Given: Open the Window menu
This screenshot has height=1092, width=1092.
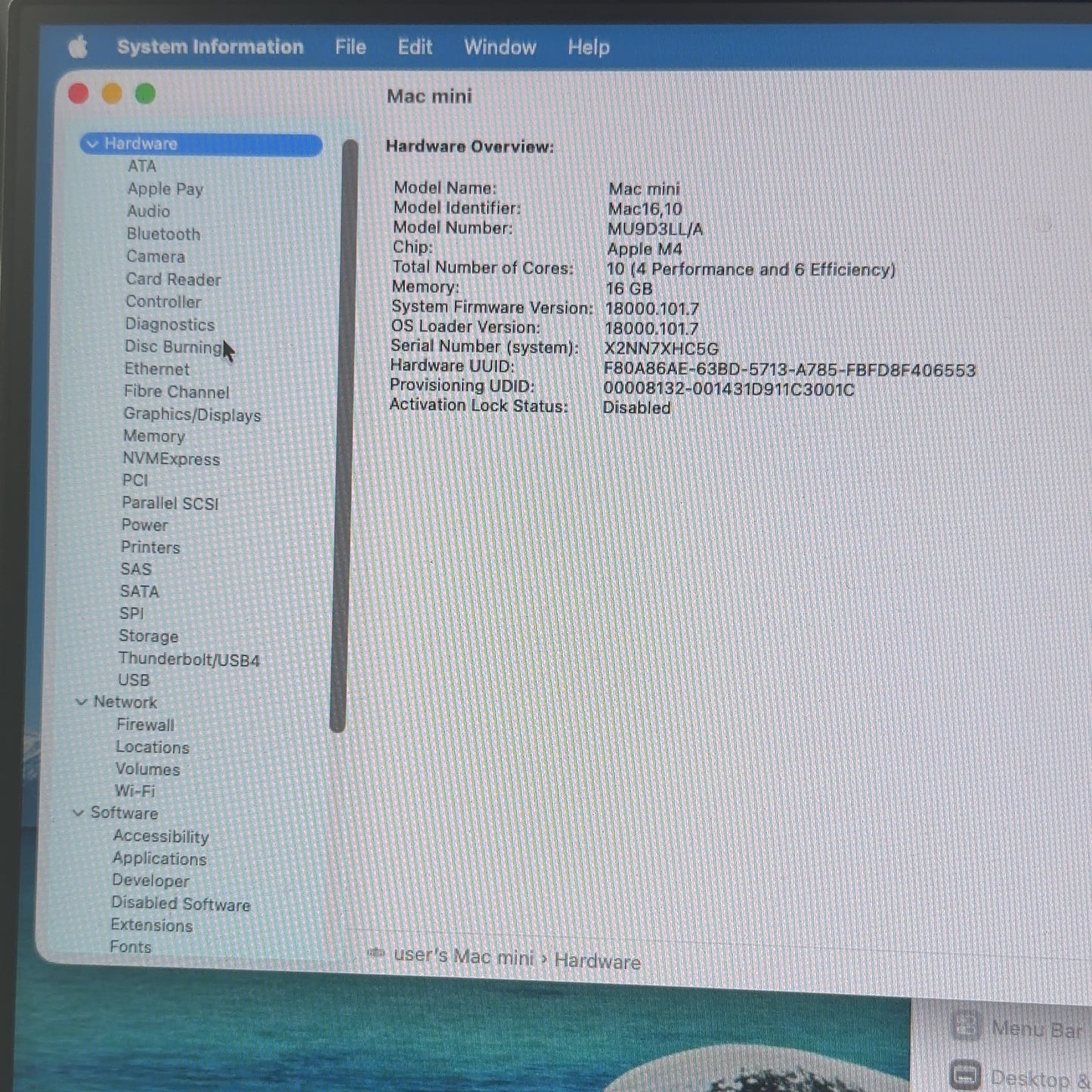Looking at the screenshot, I should (500, 47).
